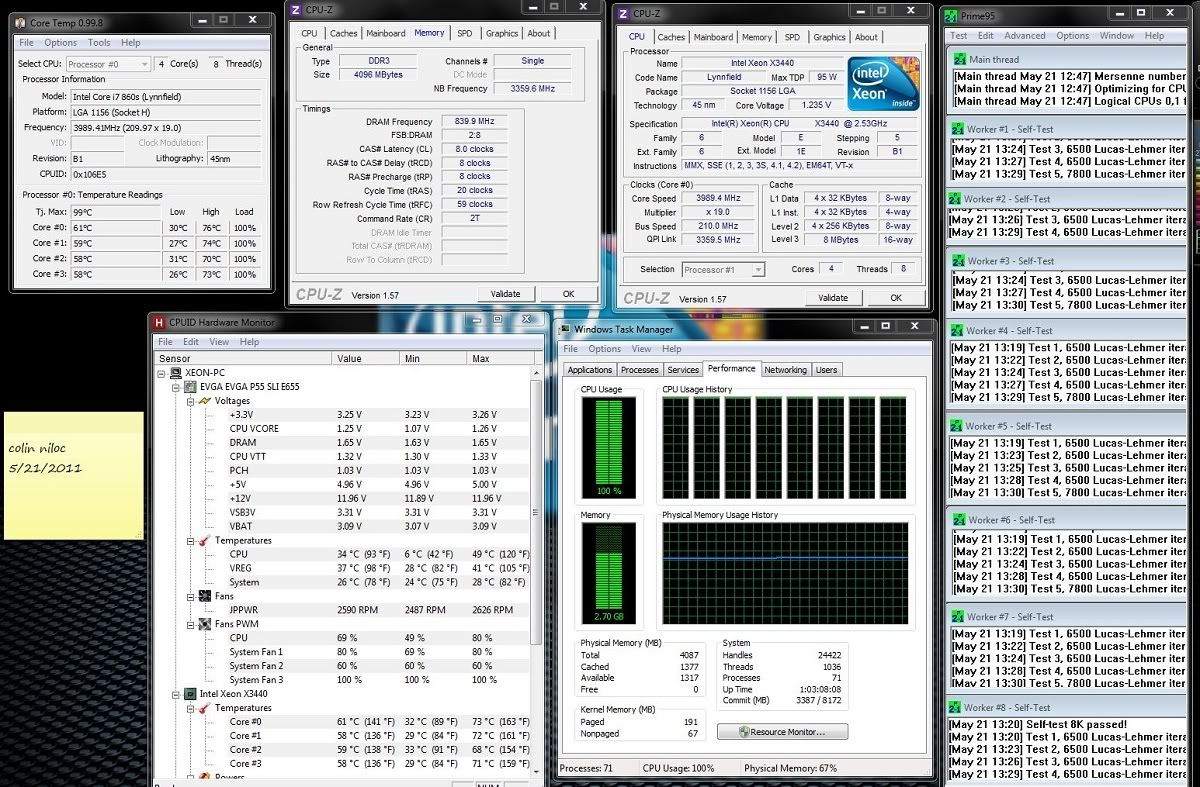Click the Worker #1 Self-Test icon

(x=956, y=131)
